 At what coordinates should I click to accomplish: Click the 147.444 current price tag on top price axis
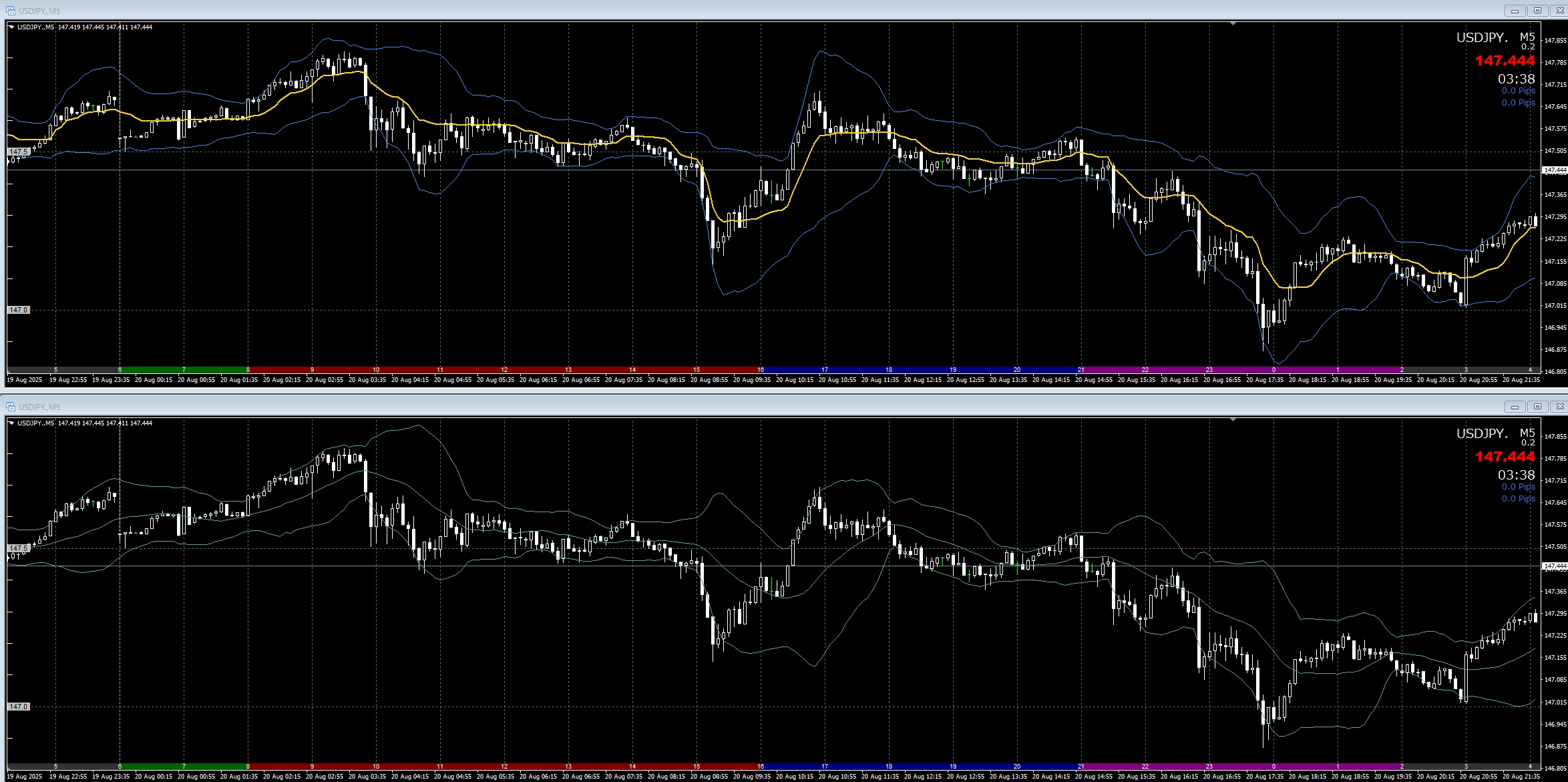(x=1555, y=170)
